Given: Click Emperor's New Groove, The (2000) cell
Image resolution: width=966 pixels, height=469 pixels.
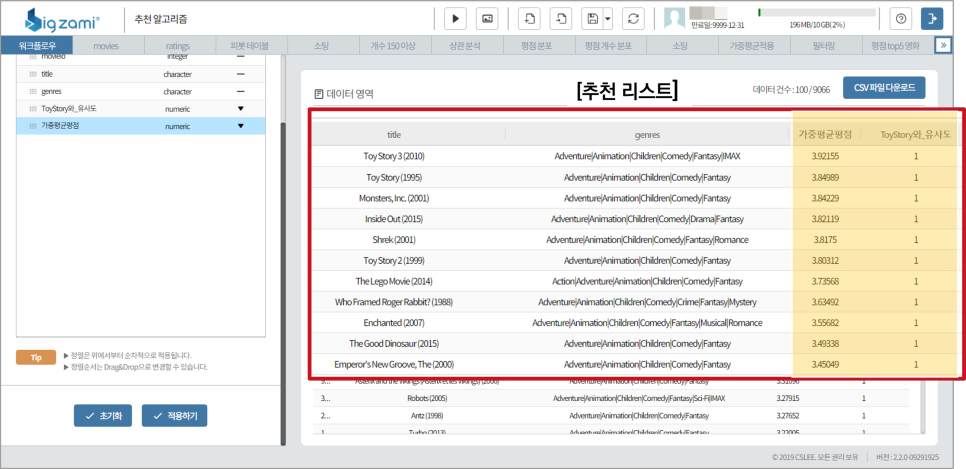Looking at the screenshot, I should point(394,364).
